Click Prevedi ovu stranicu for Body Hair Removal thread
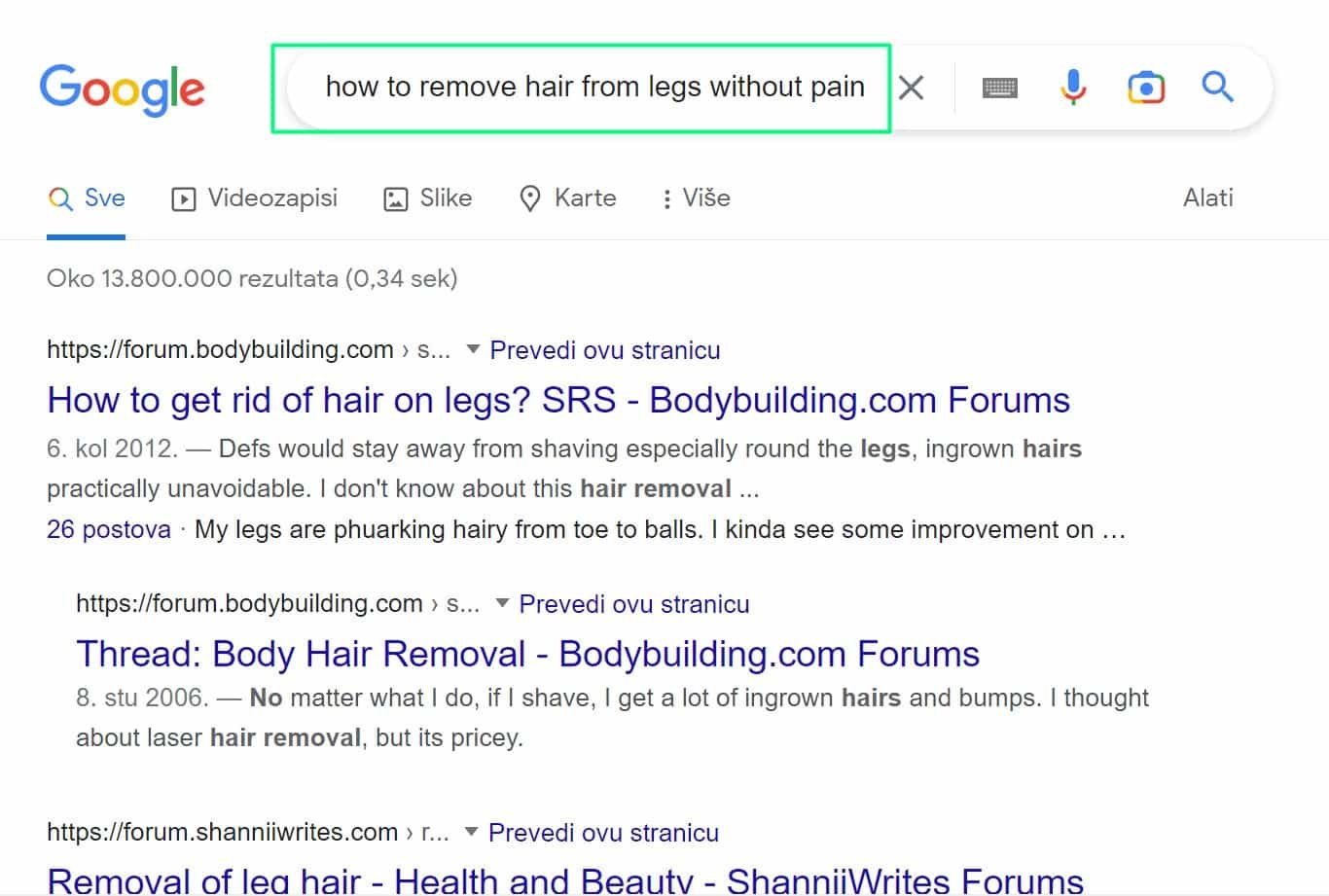The image size is (1329, 896). [x=634, y=604]
